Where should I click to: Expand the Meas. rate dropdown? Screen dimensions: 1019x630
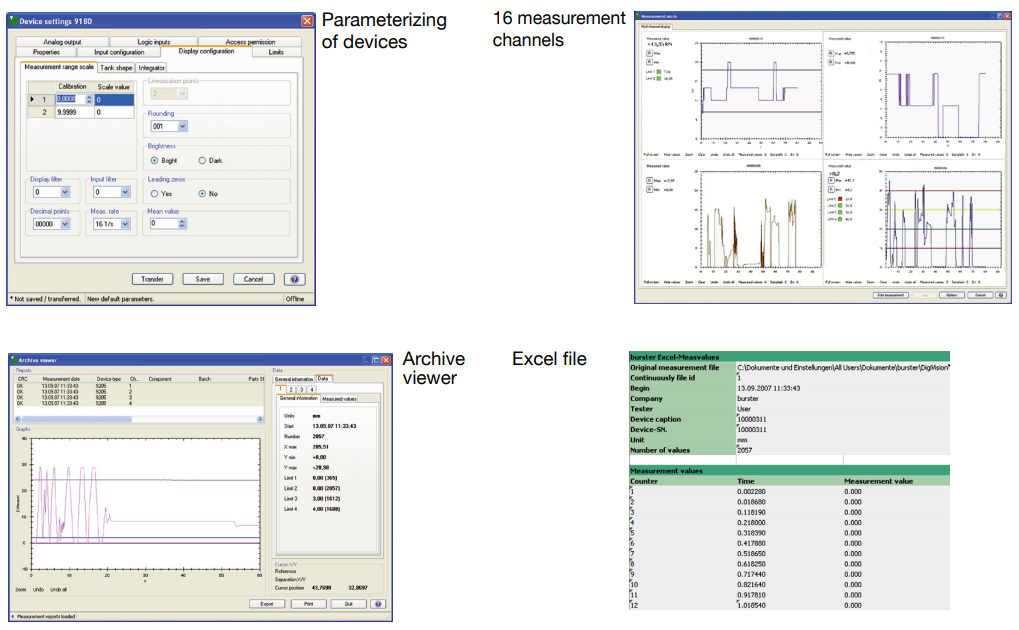click(124, 224)
